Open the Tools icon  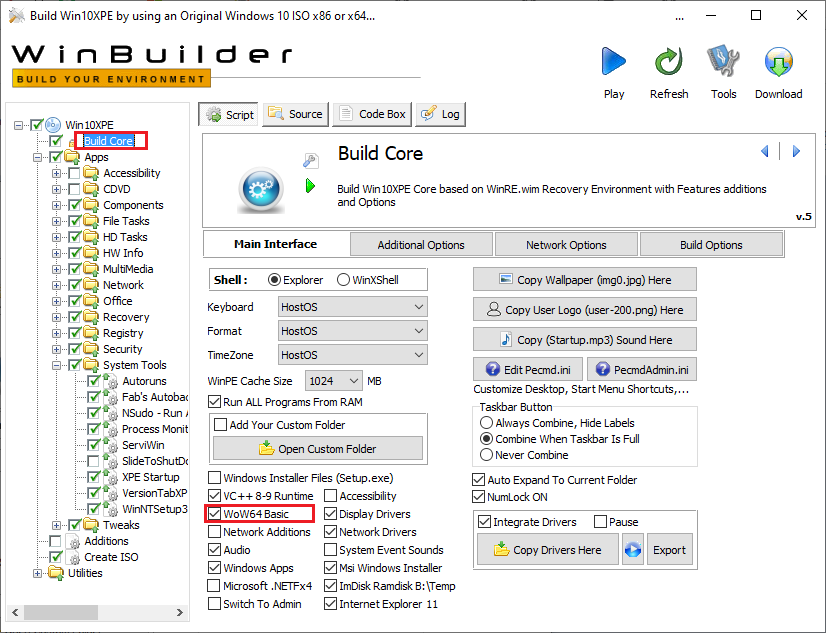click(x=723, y=61)
